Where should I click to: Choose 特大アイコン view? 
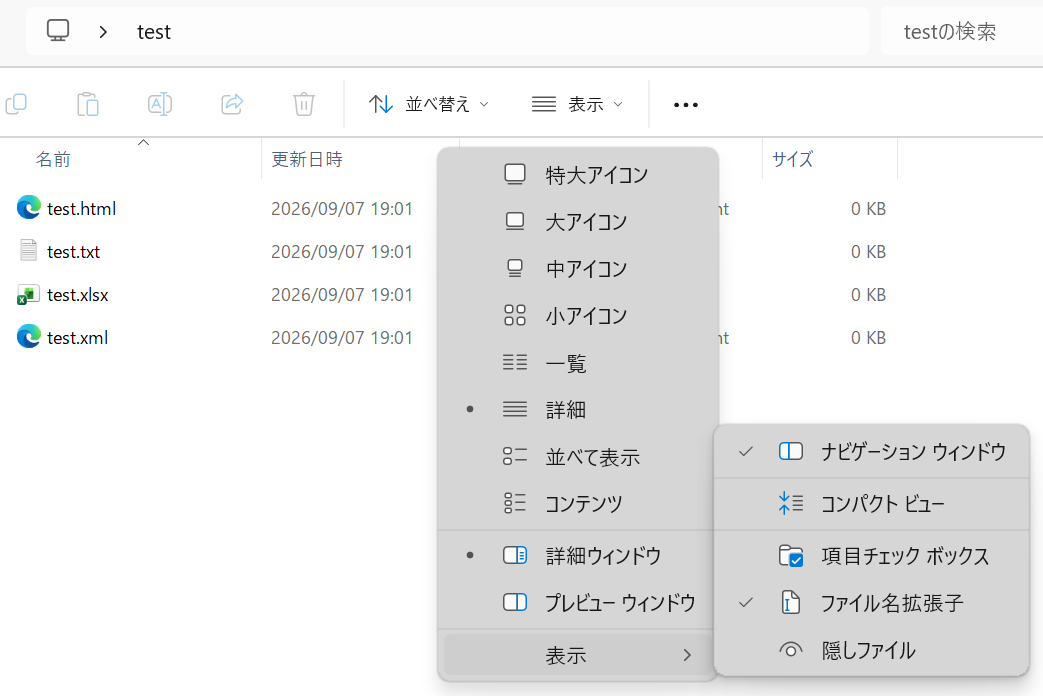[577, 175]
